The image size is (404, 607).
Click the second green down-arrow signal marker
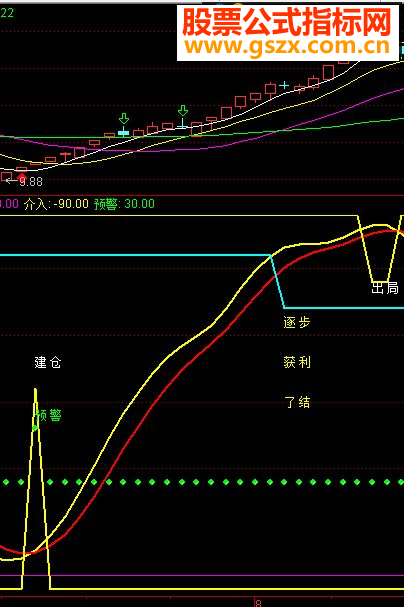point(183,110)
